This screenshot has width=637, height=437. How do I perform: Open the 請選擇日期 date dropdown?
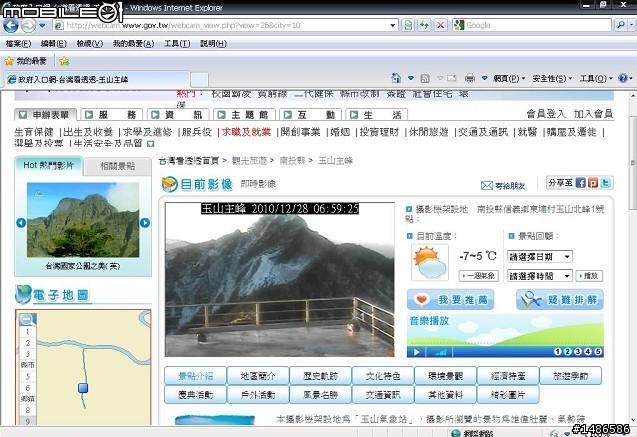tap(540, 257)
